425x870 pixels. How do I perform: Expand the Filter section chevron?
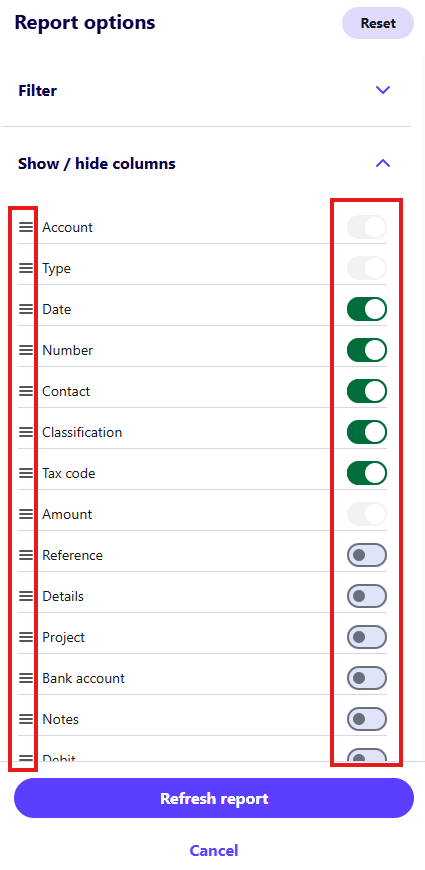tap(383, 90)
